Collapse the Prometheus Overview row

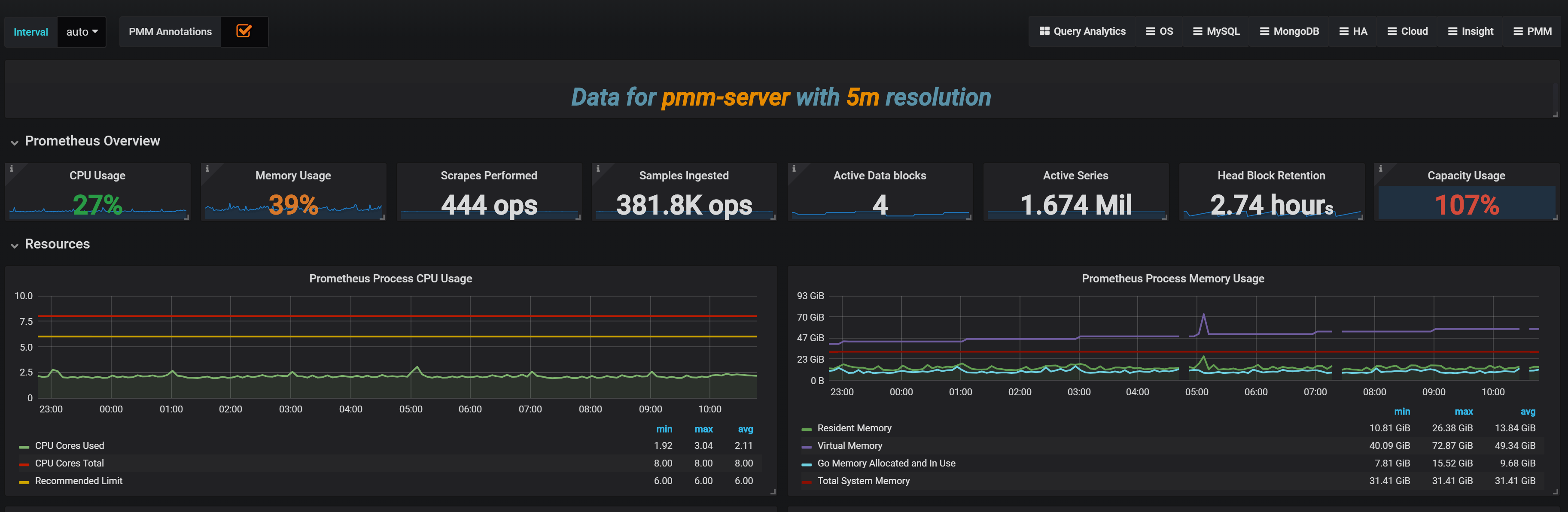(x=15, y=142)
